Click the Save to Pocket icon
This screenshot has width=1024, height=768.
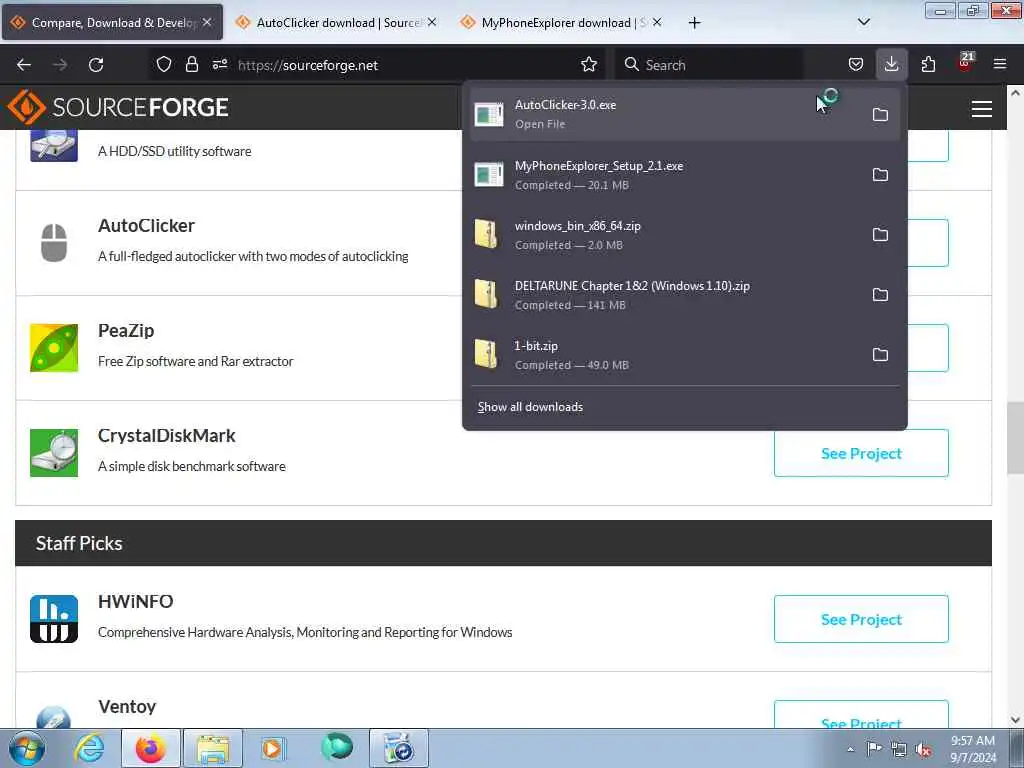[x=856, y=64]
